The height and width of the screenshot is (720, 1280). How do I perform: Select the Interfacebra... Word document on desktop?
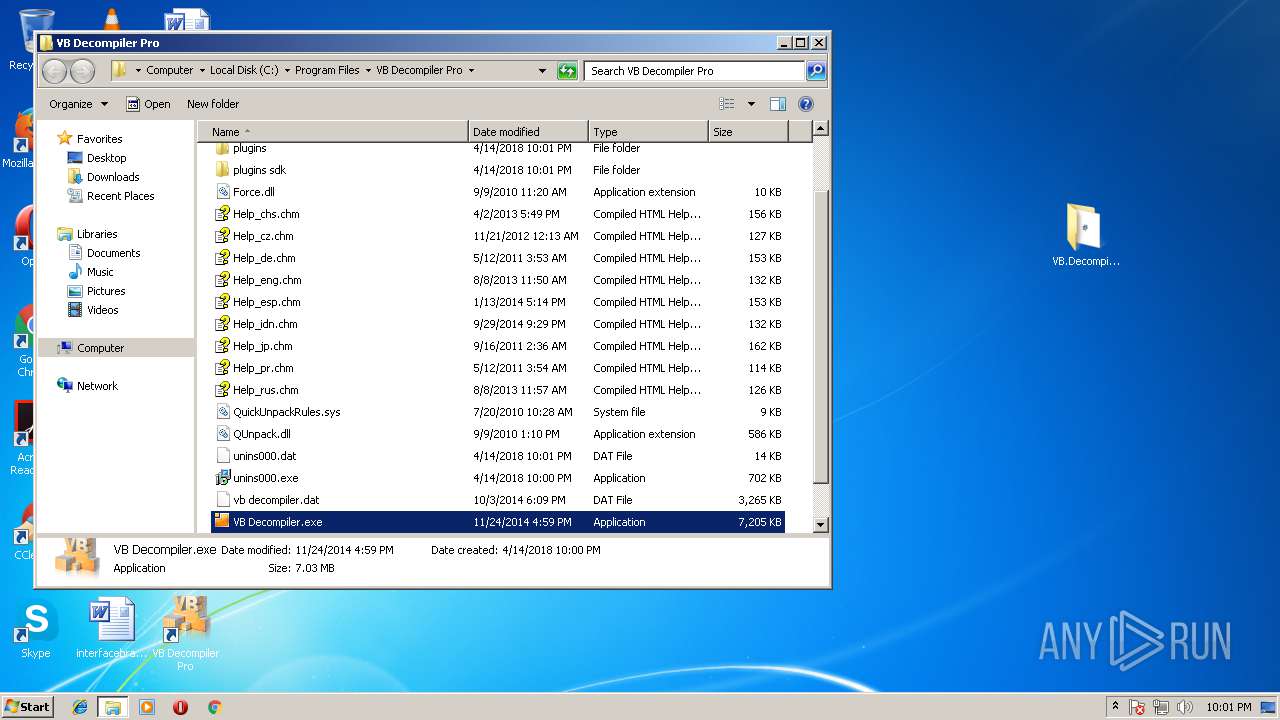(x=112, y=630)
